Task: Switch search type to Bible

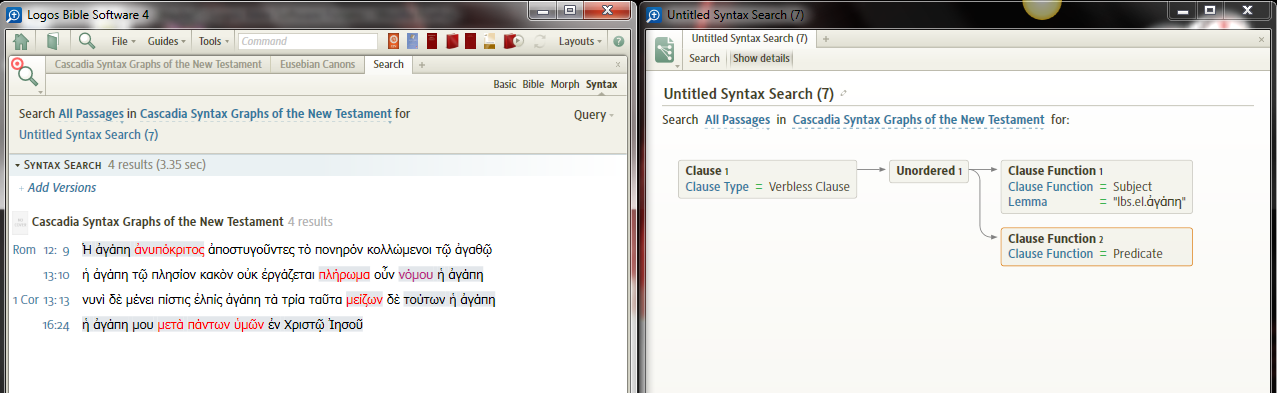Action: click(533, 85)
